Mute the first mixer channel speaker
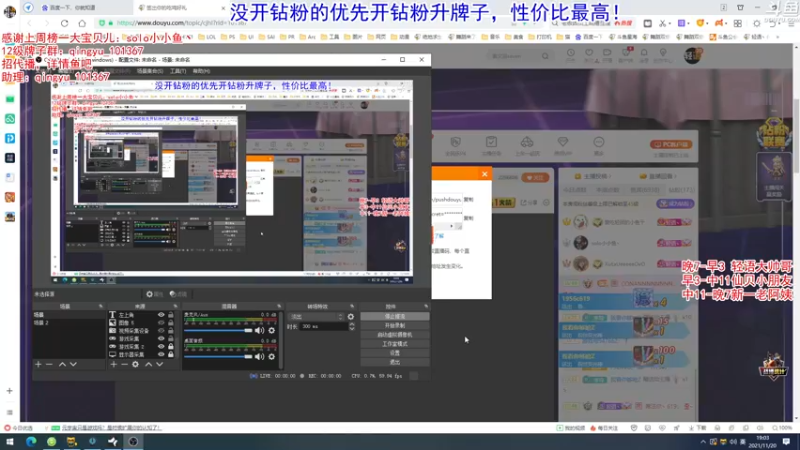800x450 pixels. tap(260, 330)
